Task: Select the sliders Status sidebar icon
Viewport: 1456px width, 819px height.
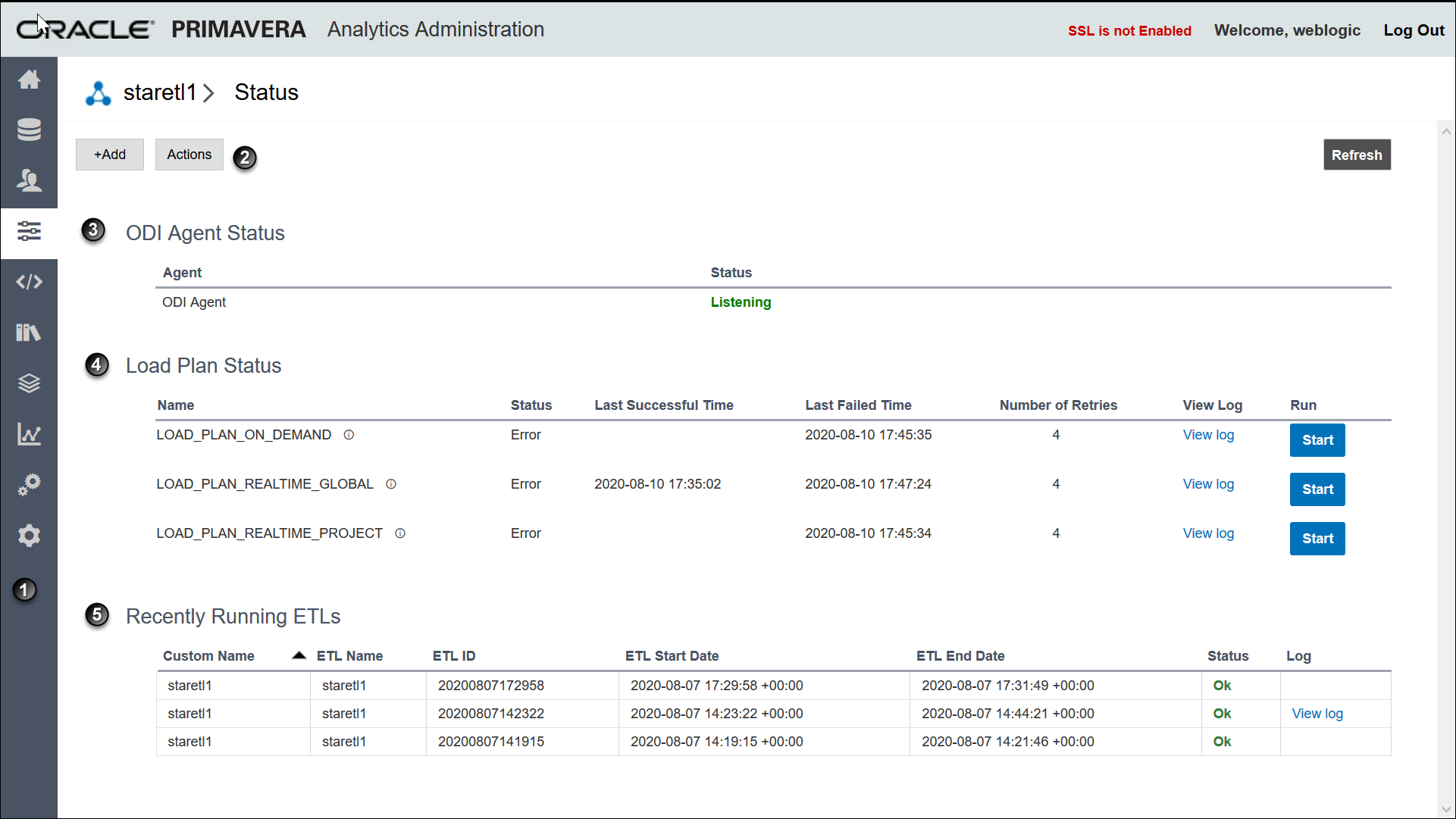Action: coord(29,231)
